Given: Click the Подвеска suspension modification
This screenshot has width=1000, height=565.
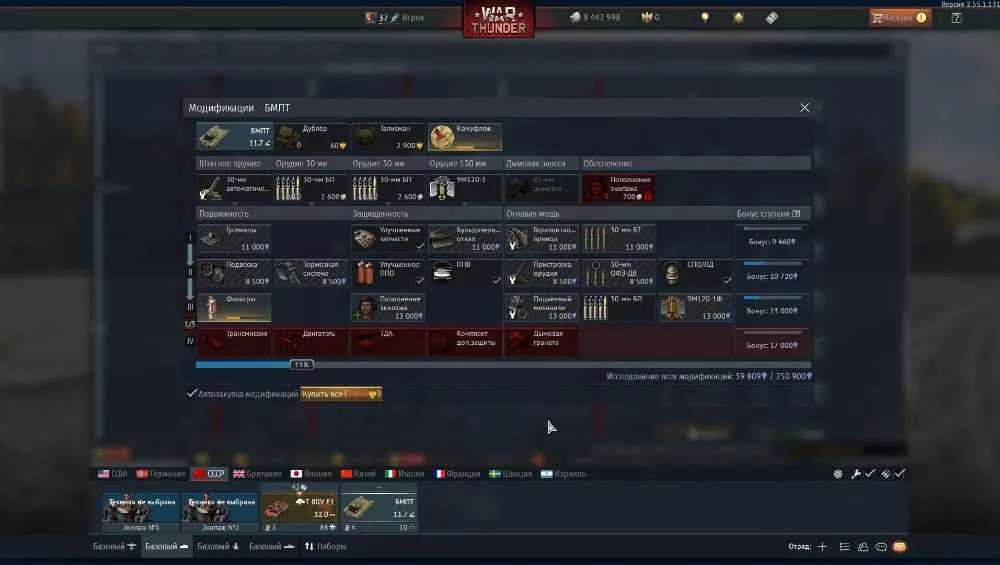Looking at the screenshot, I should coord(234,273).
